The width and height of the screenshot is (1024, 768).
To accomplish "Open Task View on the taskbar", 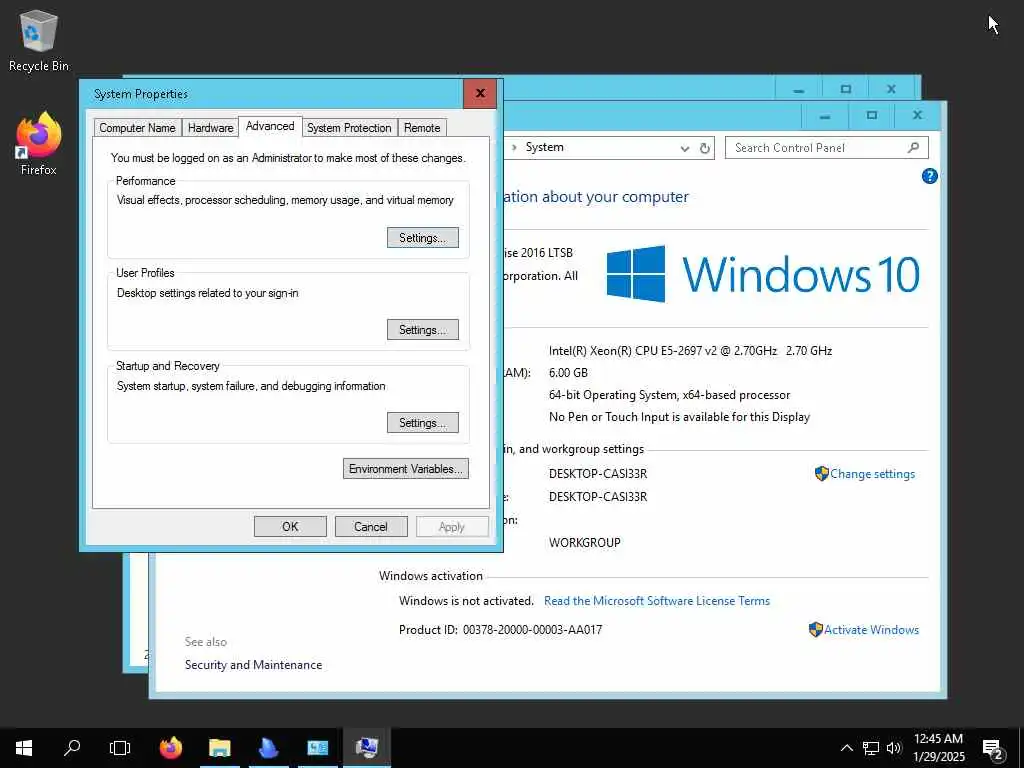I will tap(120, 748).
